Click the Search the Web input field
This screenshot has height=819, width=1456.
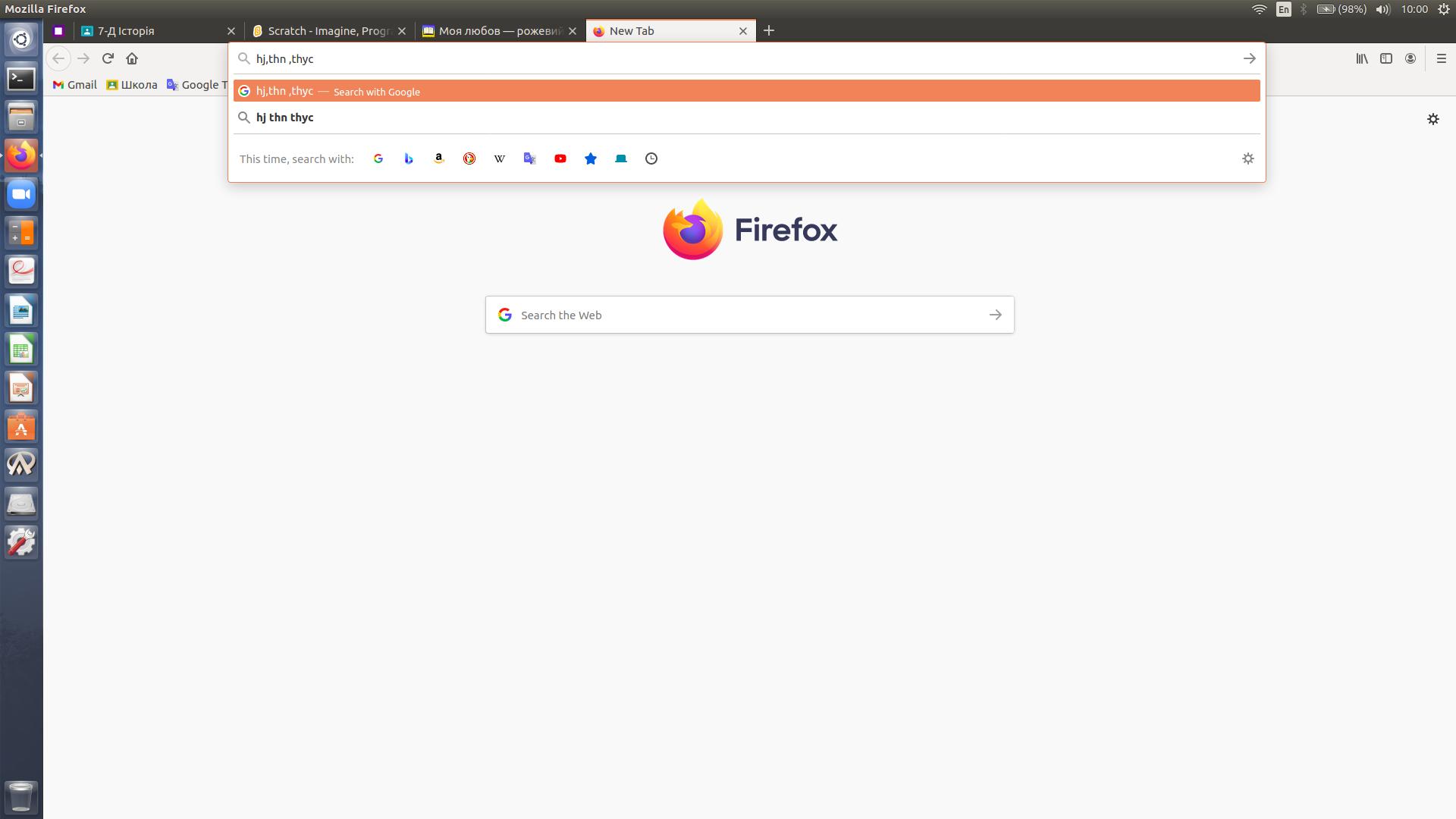click(x=750, y=315)
